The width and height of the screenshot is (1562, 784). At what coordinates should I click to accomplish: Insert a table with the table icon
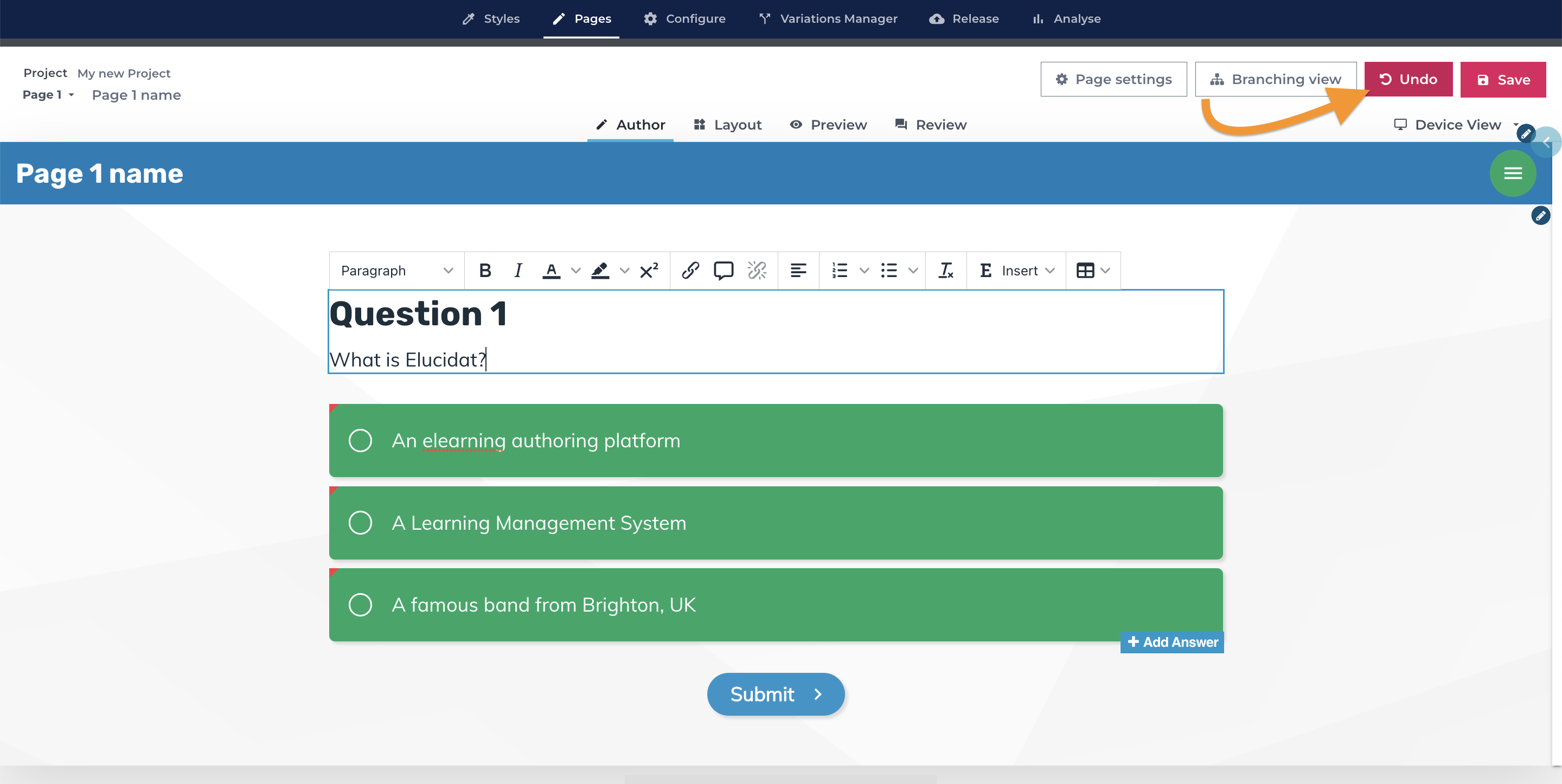(x=1085, y=271)
